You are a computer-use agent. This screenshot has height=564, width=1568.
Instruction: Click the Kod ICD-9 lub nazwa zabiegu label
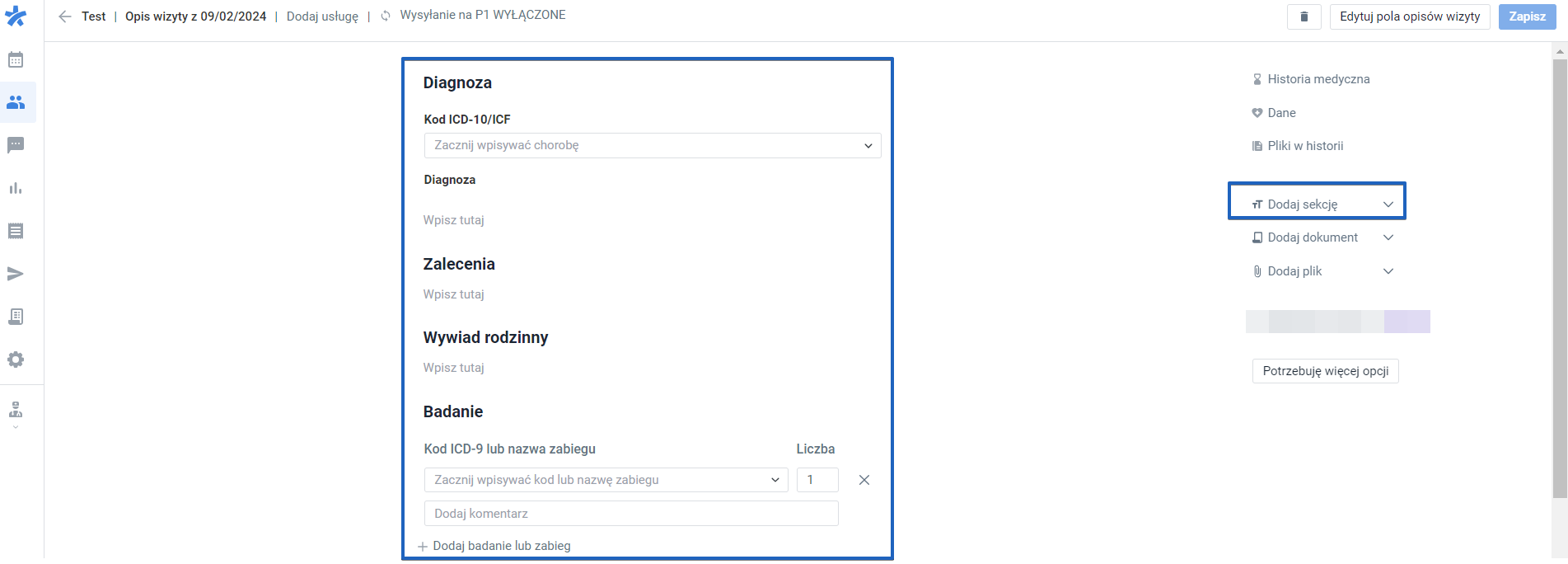[x=510, y=449]
